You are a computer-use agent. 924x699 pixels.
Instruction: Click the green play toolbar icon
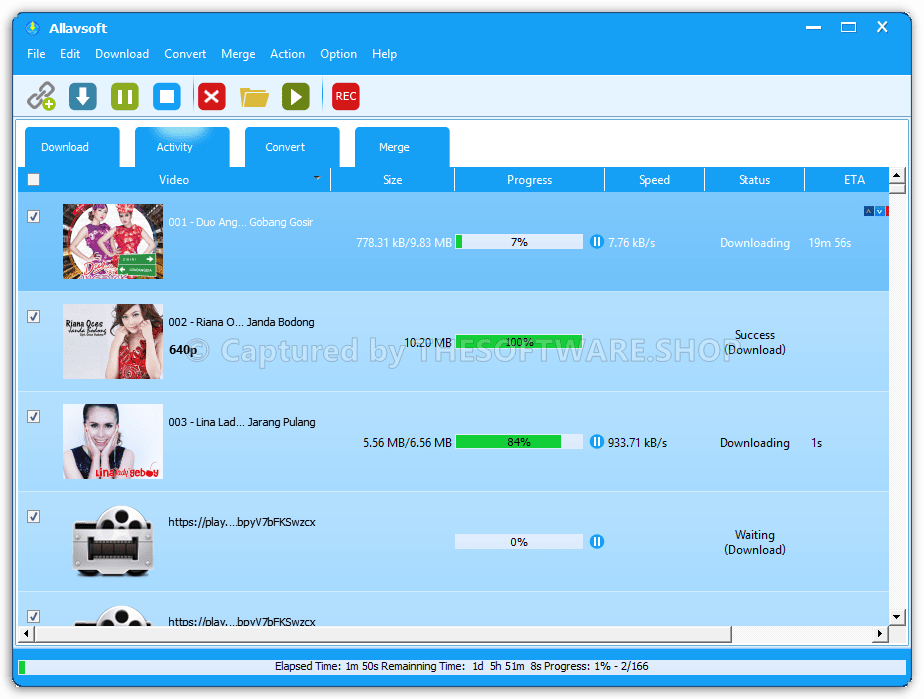295,97
